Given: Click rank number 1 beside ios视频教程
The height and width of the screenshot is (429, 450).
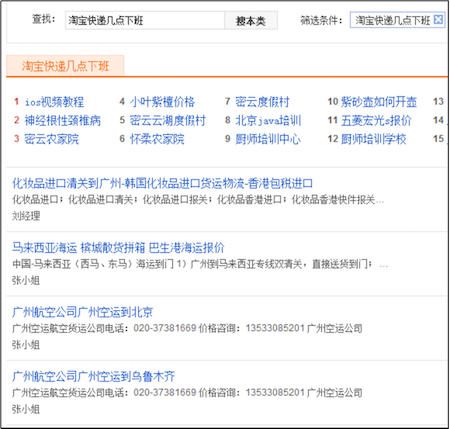Looking at the screenshot, I should (x=16, y=101).
